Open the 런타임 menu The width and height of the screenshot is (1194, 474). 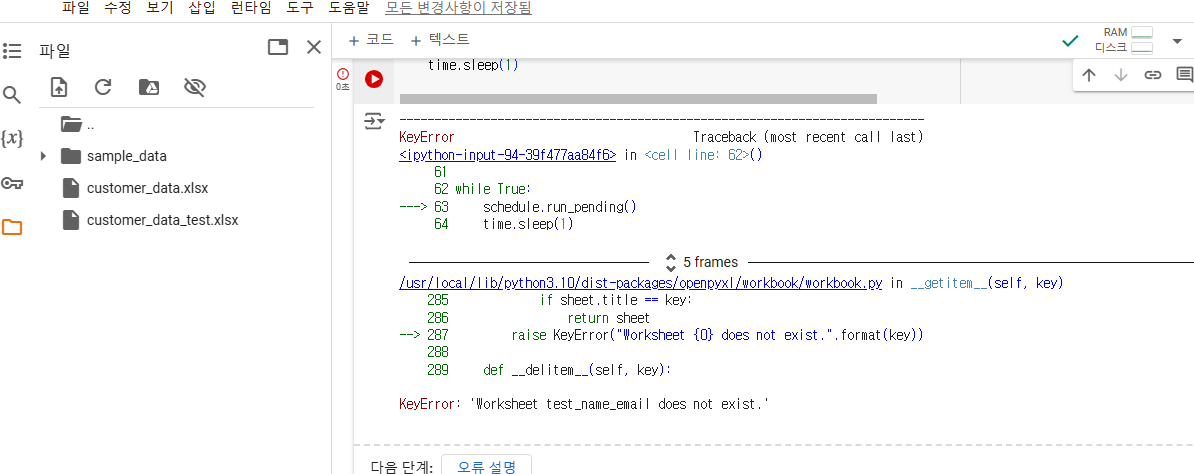coord(251,8)
